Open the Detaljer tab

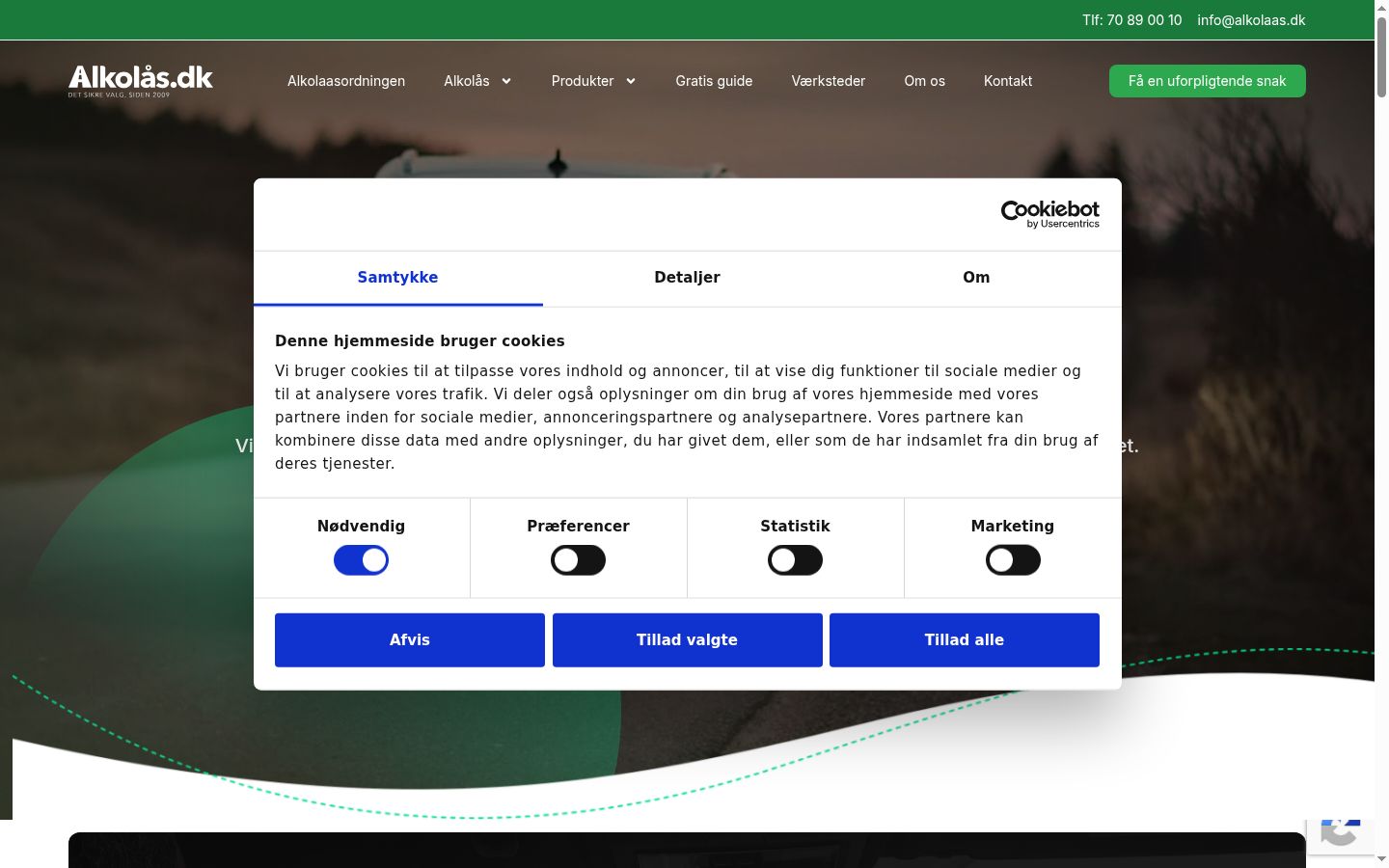click(x=687, y=278)
